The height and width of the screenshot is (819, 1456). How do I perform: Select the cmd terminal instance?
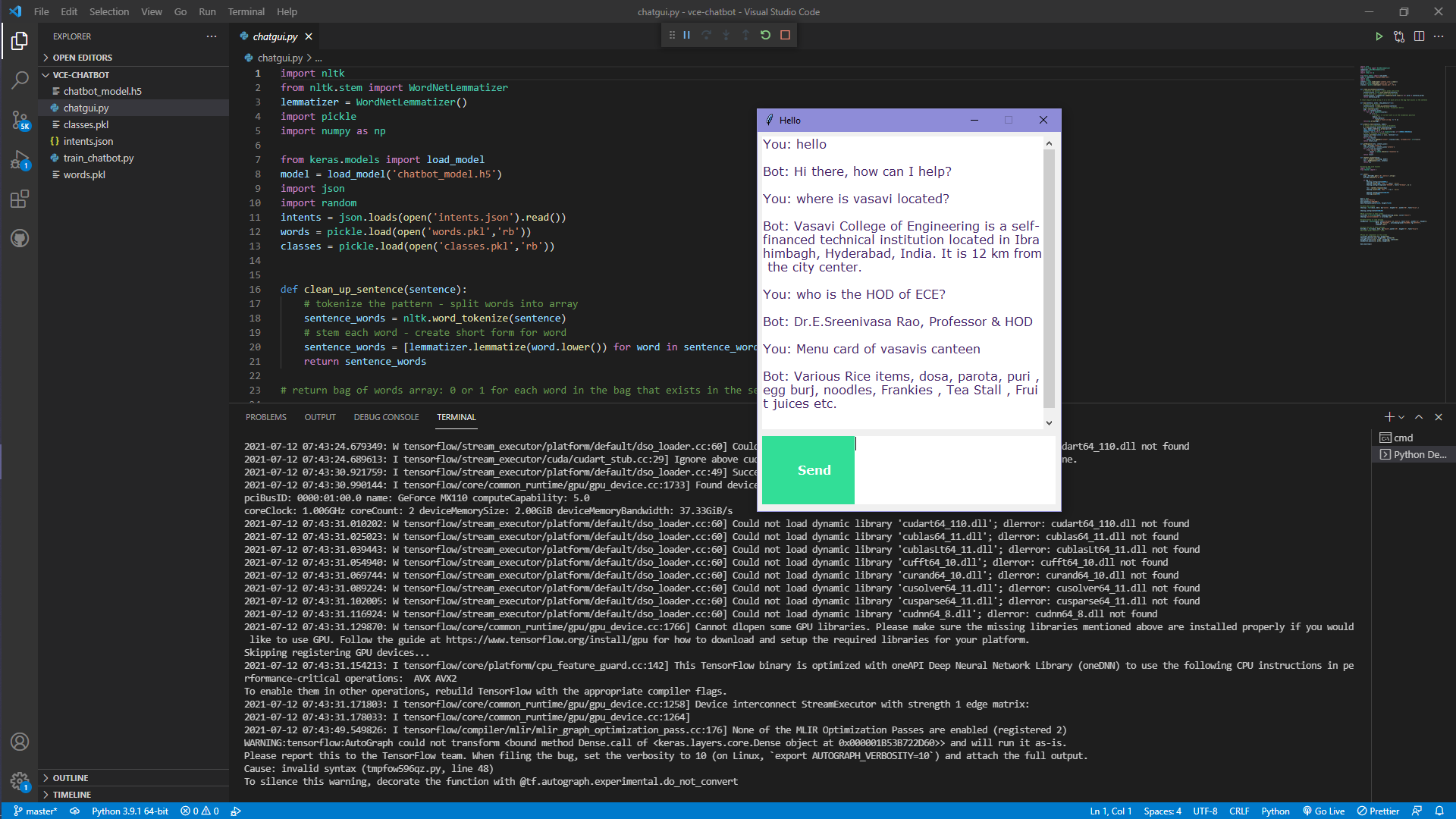tap(1414, 438)
